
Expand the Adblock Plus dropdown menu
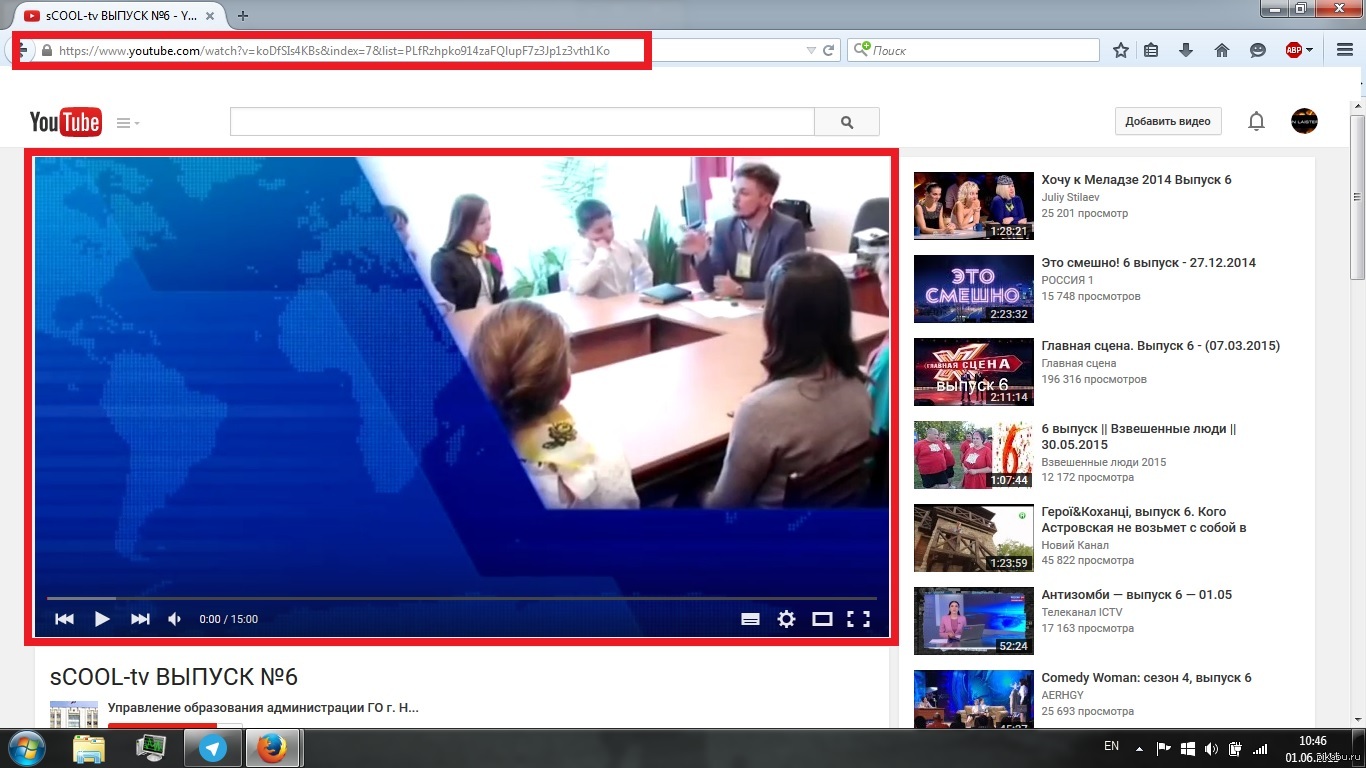pyautogui.click(x=1311, y=50)
